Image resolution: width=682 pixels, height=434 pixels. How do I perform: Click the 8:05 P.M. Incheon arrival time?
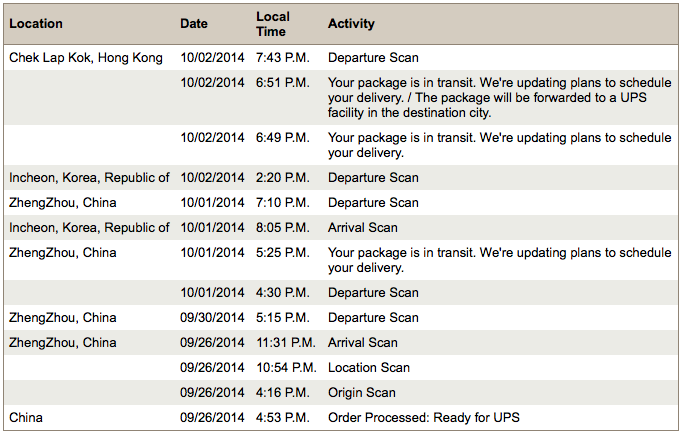point(282,228)
